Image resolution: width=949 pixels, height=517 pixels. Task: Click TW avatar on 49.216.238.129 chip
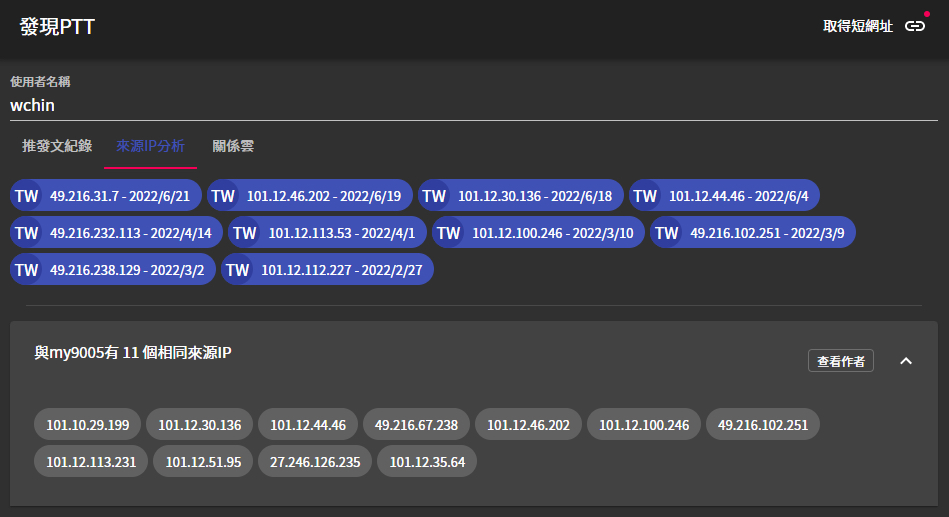click(27, 270)
